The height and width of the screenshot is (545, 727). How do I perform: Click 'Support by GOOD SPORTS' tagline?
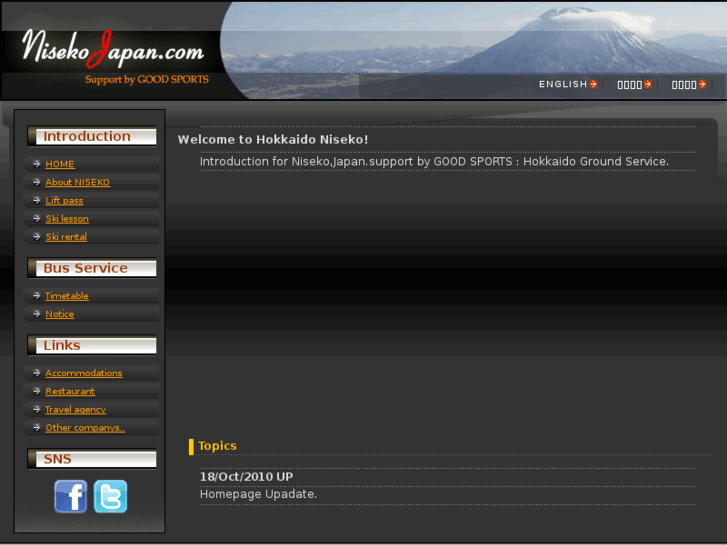(x=147, y=79)
